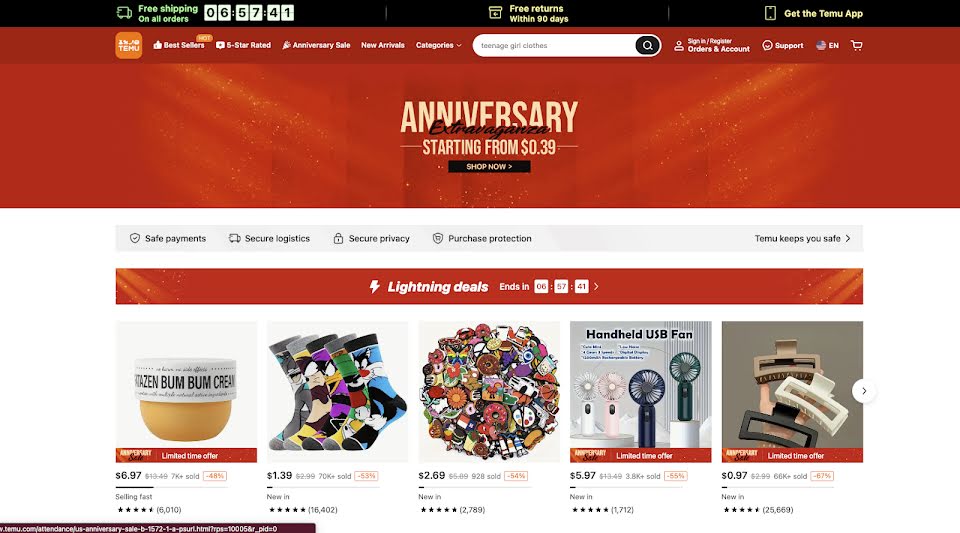This screenshot has width=960, height=533.
Task: Select New Arrivals in navigation
Action: tap(383, 45)
